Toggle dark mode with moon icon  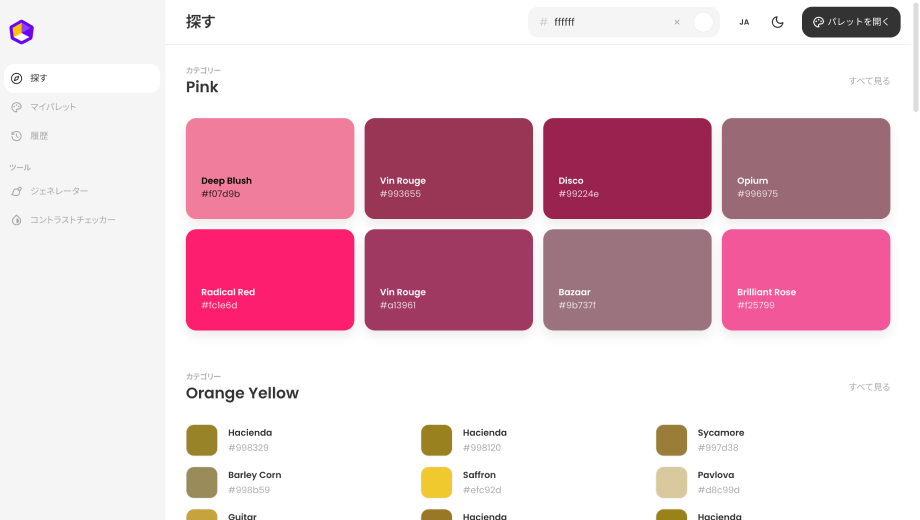point(777,22)
